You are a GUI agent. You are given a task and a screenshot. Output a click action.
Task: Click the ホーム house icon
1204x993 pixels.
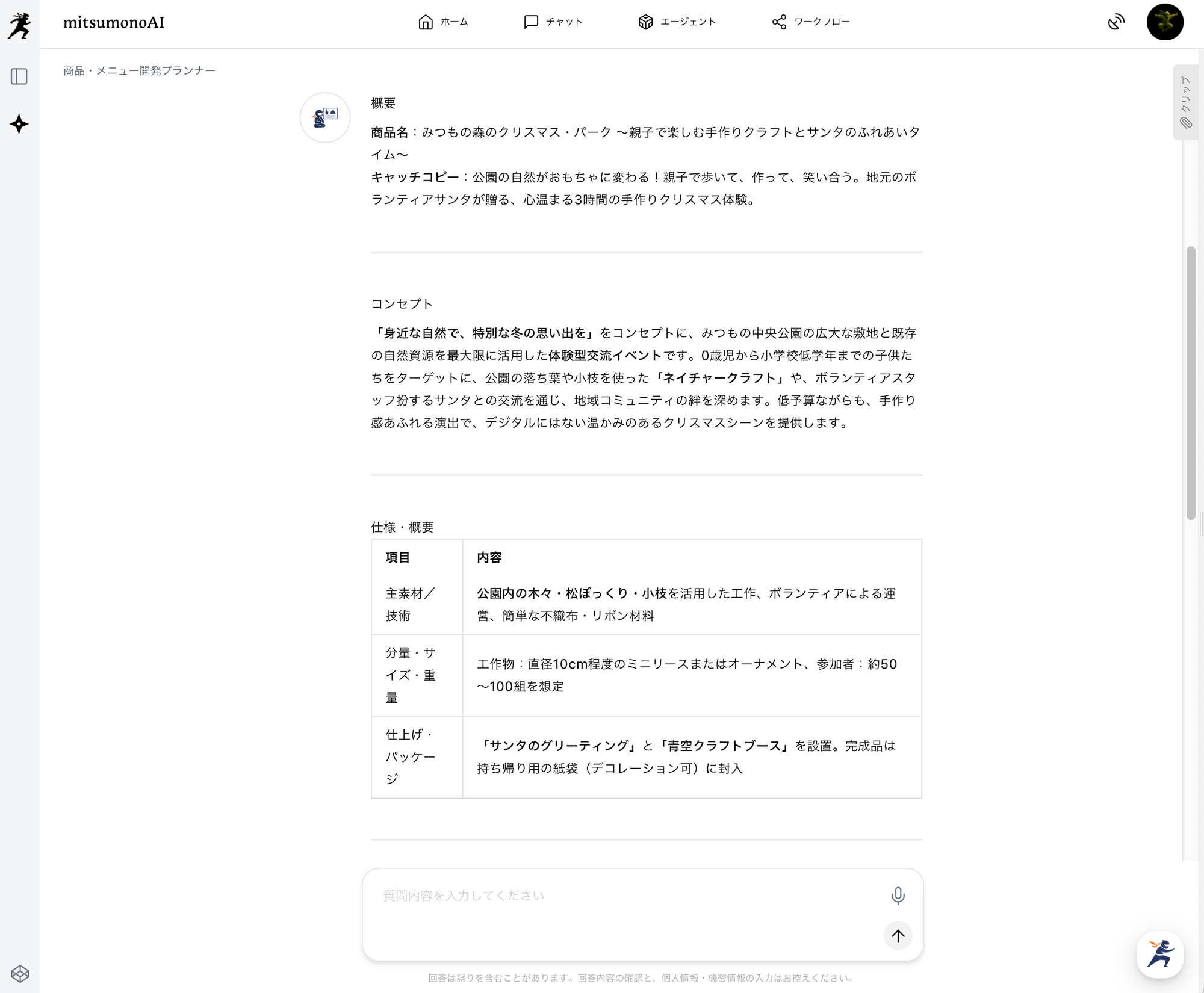tap(426, 22)
